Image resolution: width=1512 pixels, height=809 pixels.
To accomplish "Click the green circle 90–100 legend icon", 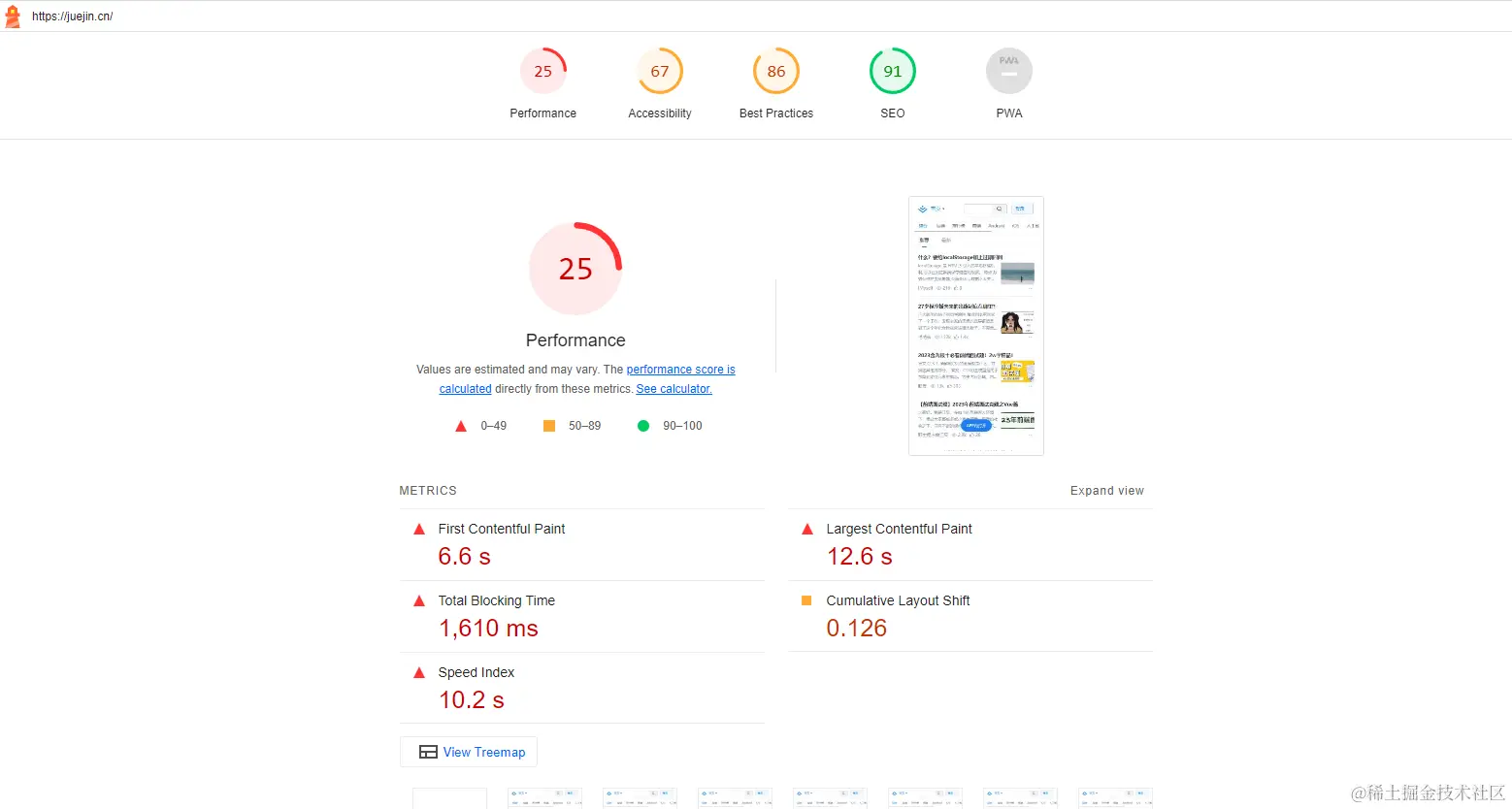I will coord(643,426).
